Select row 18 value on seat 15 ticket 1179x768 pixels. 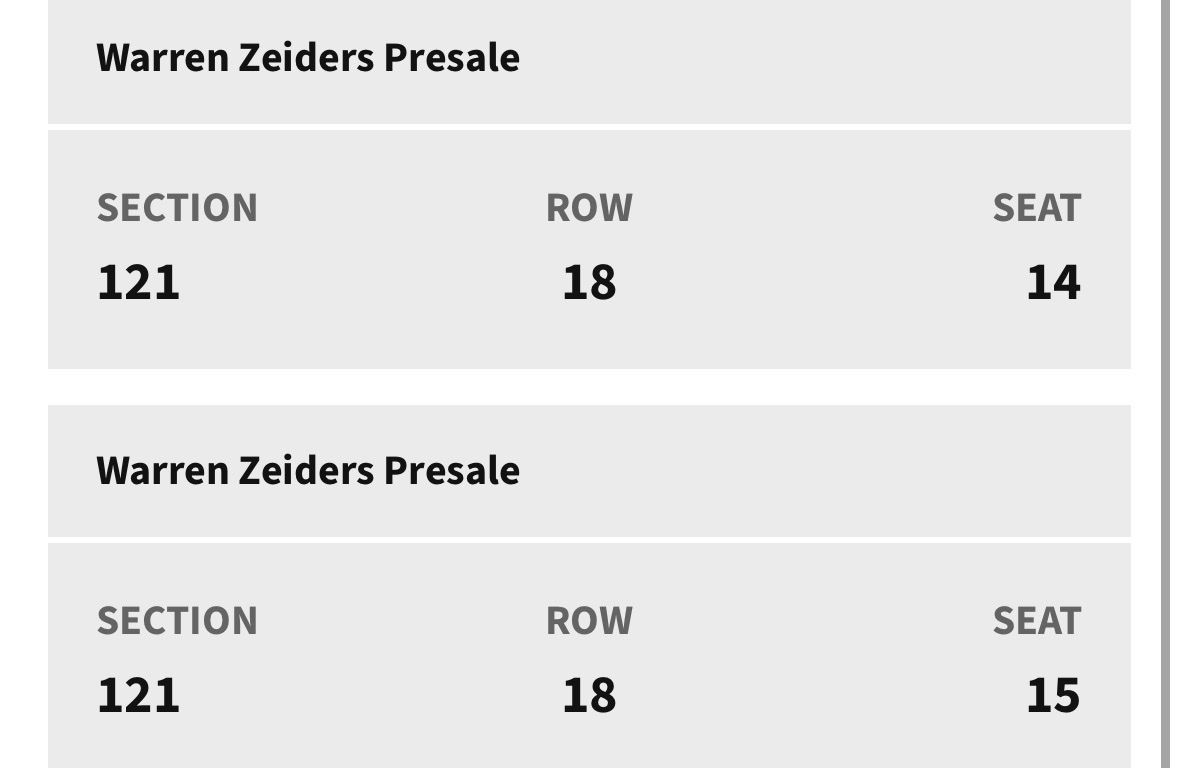click(589, 695)
